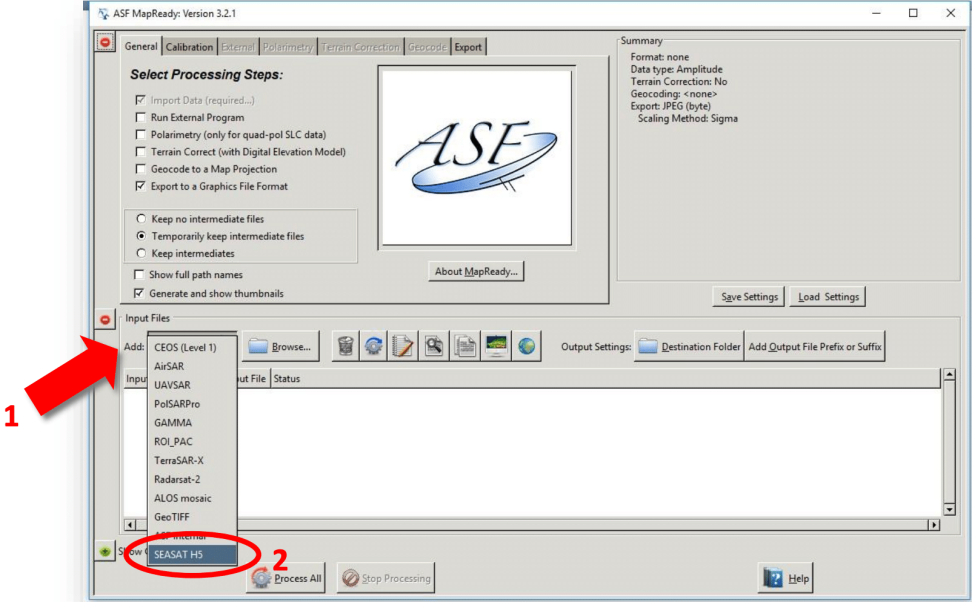Choose the Destination Folder button
Screen dimensions: 972x602
(689, 347)
